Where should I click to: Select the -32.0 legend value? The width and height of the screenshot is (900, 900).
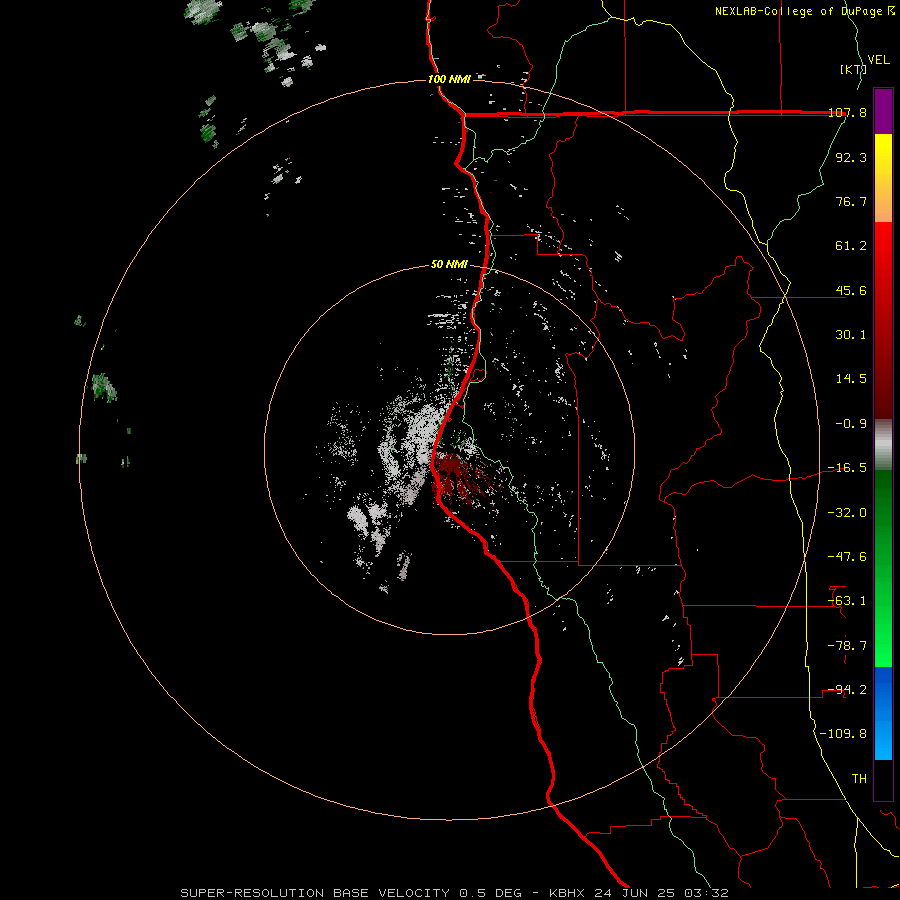[x=847, y=513]
